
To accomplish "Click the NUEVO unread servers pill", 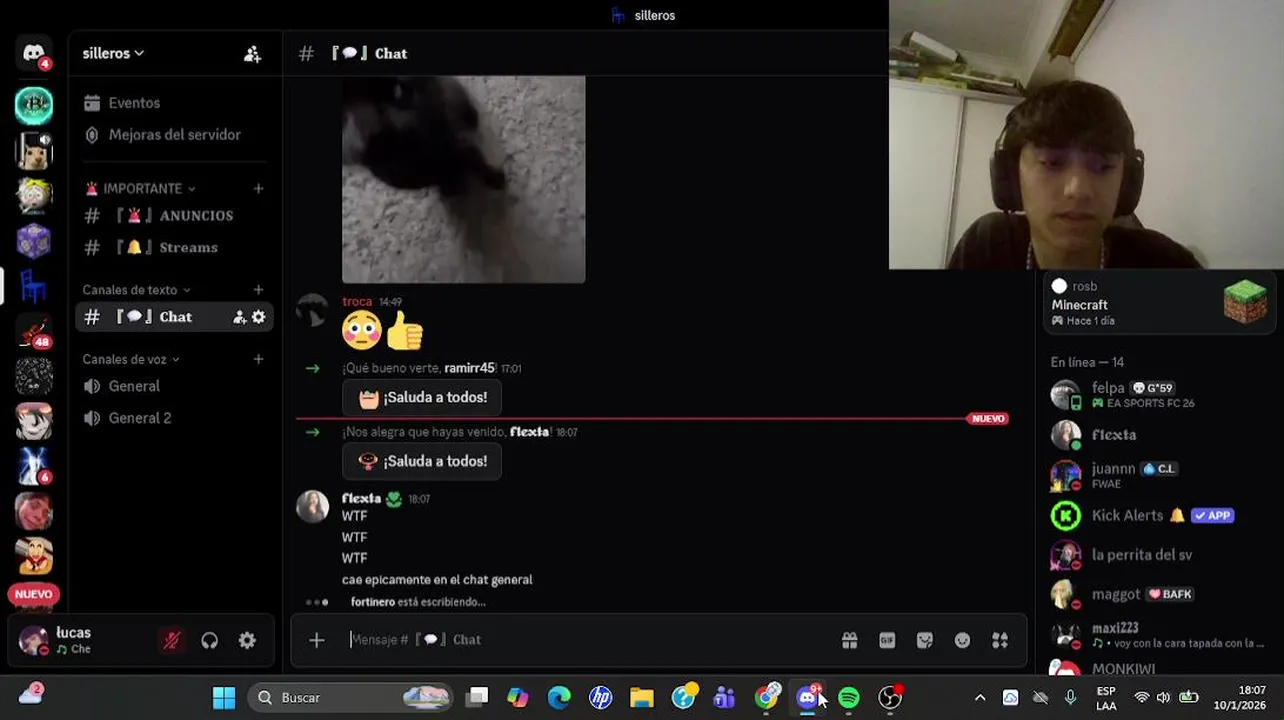I will click(34, 594).
